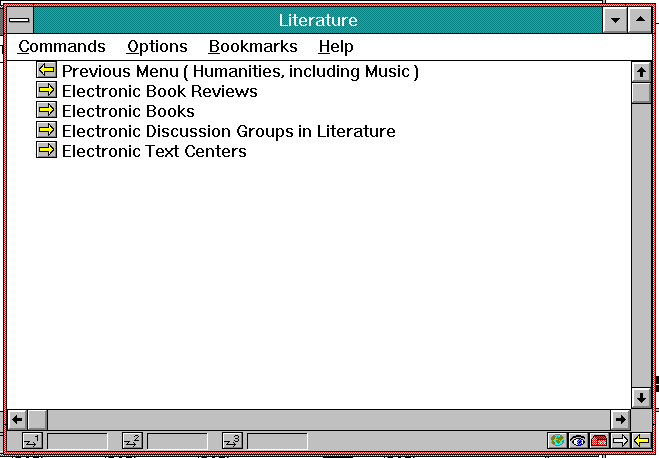Open the window control menu box
This screenshot has width=659, height=458.
[20, 20]
